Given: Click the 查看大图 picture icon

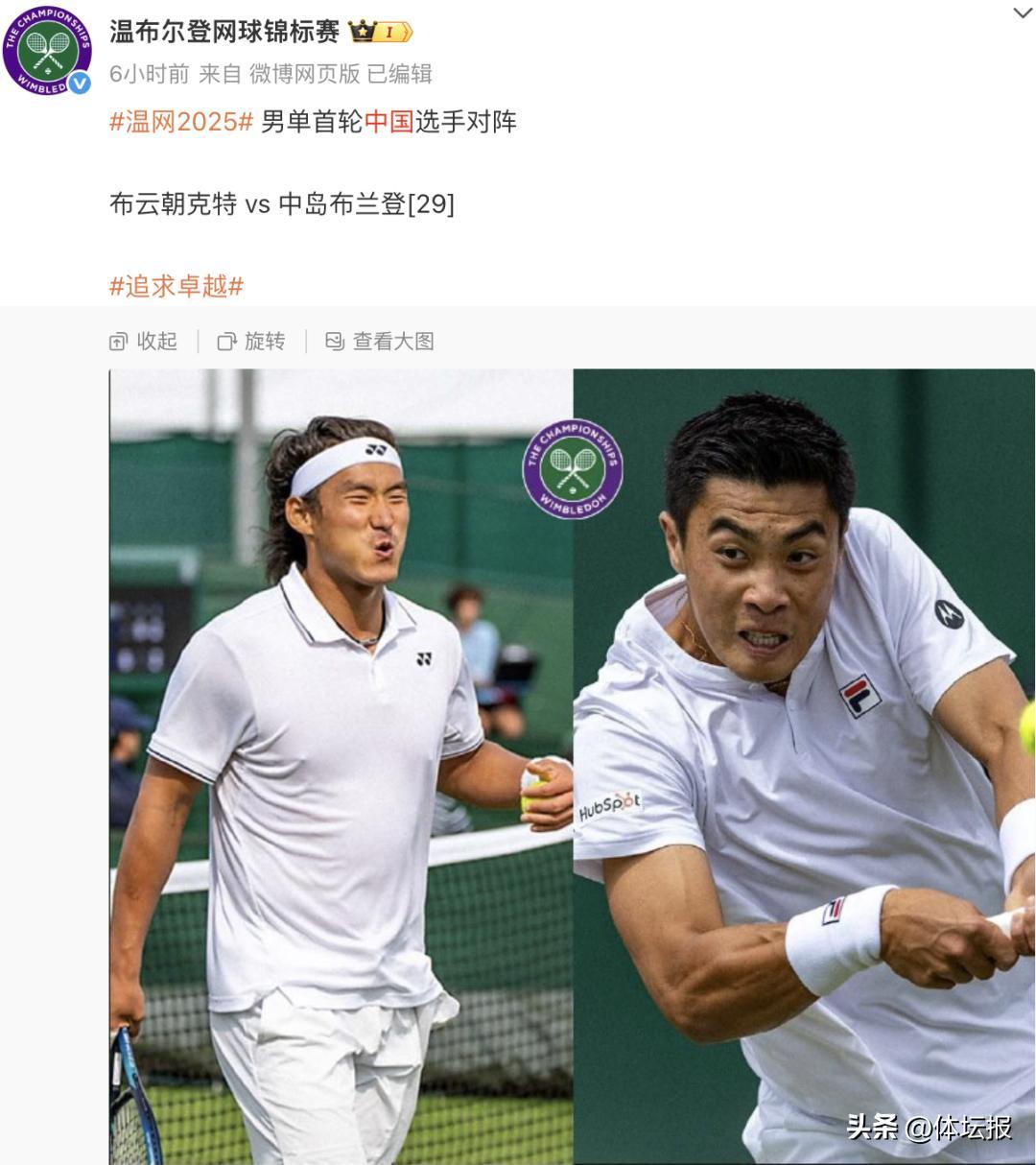Looking at the screenshot, I should tap(335, 342).
